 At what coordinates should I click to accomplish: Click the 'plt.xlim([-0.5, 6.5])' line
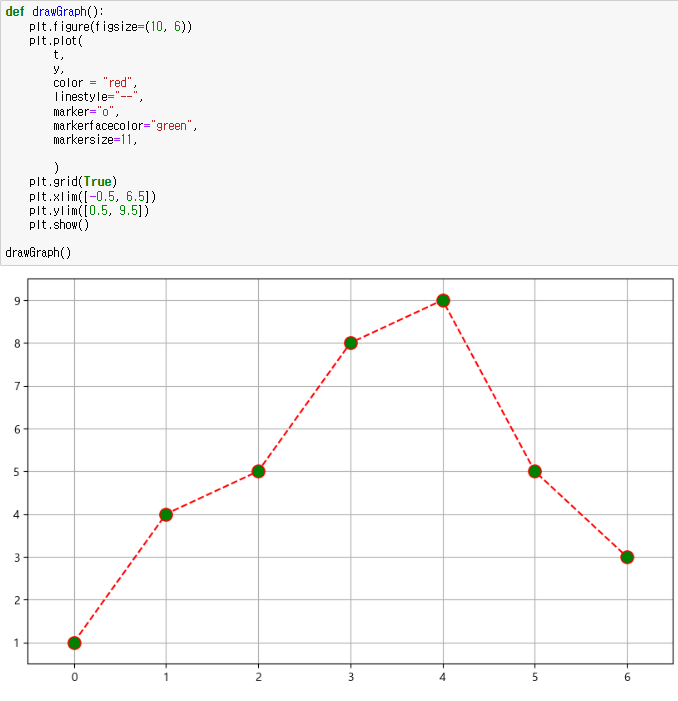pyautogui.click(x=93, y=196)
